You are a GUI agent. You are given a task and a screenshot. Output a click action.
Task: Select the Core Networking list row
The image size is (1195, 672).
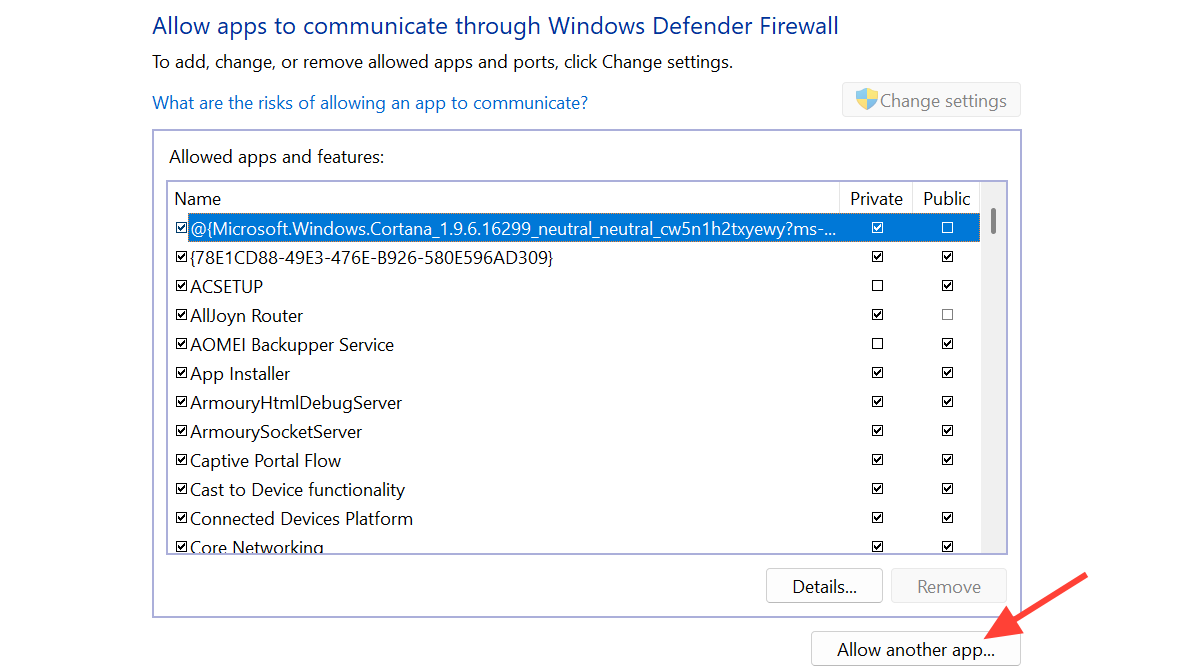pos(257,546)
